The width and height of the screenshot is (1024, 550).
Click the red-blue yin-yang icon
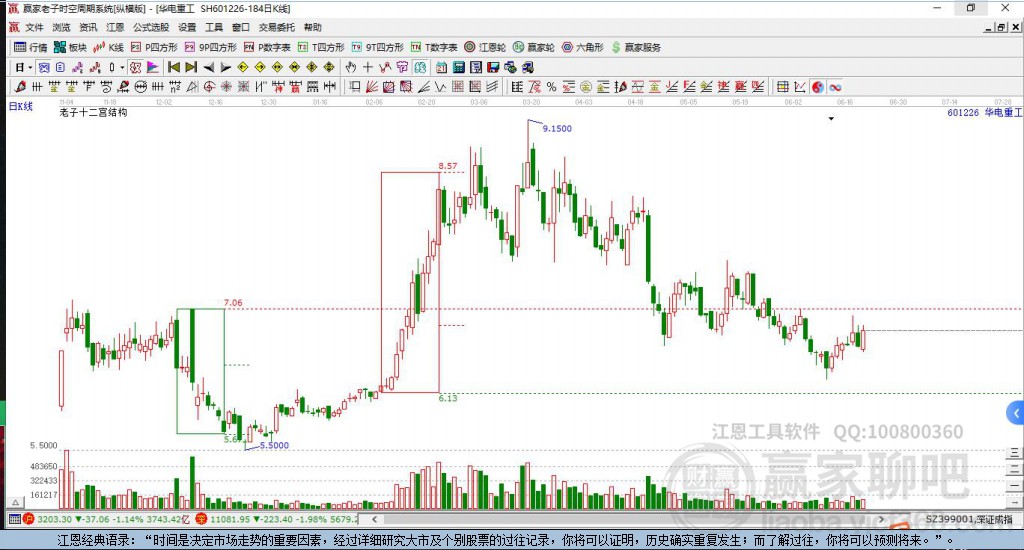[818, 87]
